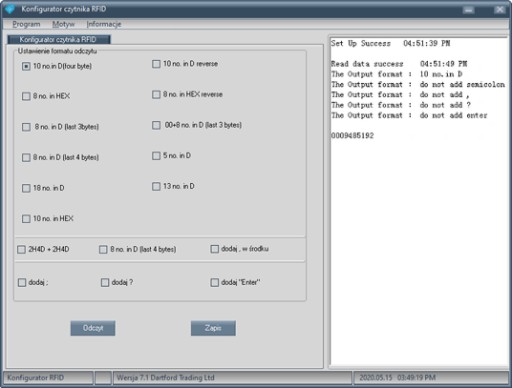The width and height of the screenshot is (512, 388).
Task: Click the blue diamond app icon in title bar
Action: pos(10,9)
